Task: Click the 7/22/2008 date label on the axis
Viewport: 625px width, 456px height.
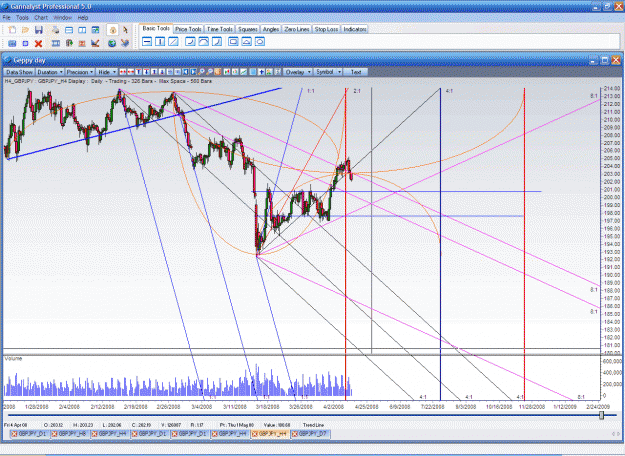Action: tap(432, 407)
